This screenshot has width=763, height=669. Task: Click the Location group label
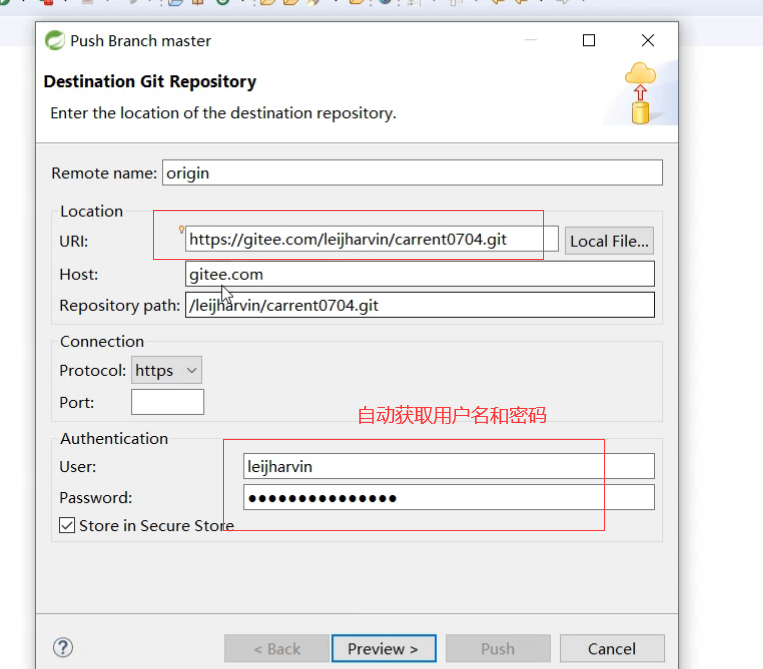pyautogui.click(x=91, y=211)
